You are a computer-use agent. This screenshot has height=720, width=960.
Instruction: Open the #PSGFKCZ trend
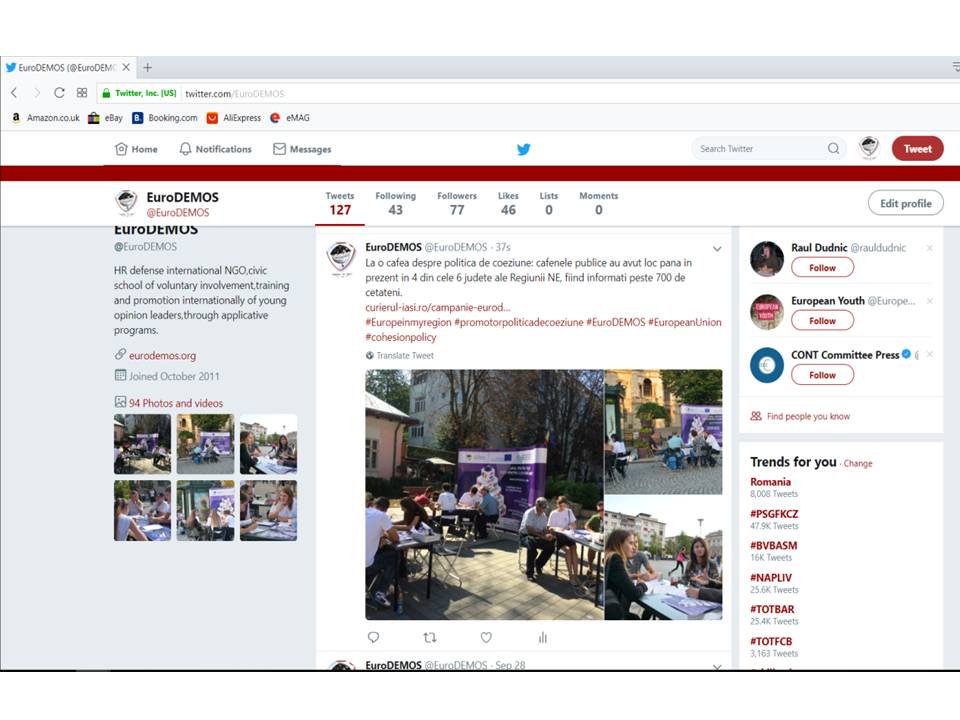[x=774, y=514]
